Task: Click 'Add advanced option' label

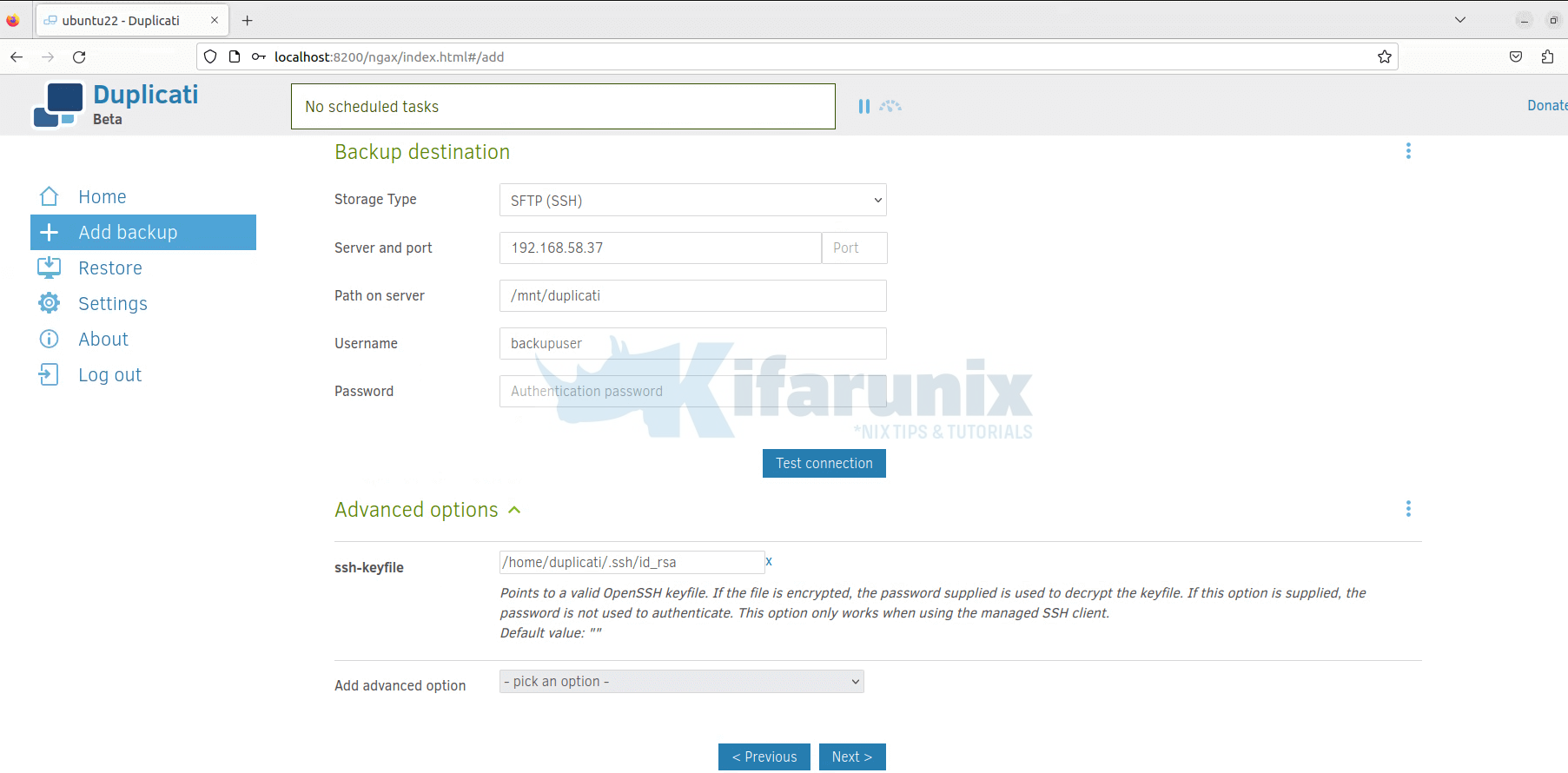Action: [400, 685]
